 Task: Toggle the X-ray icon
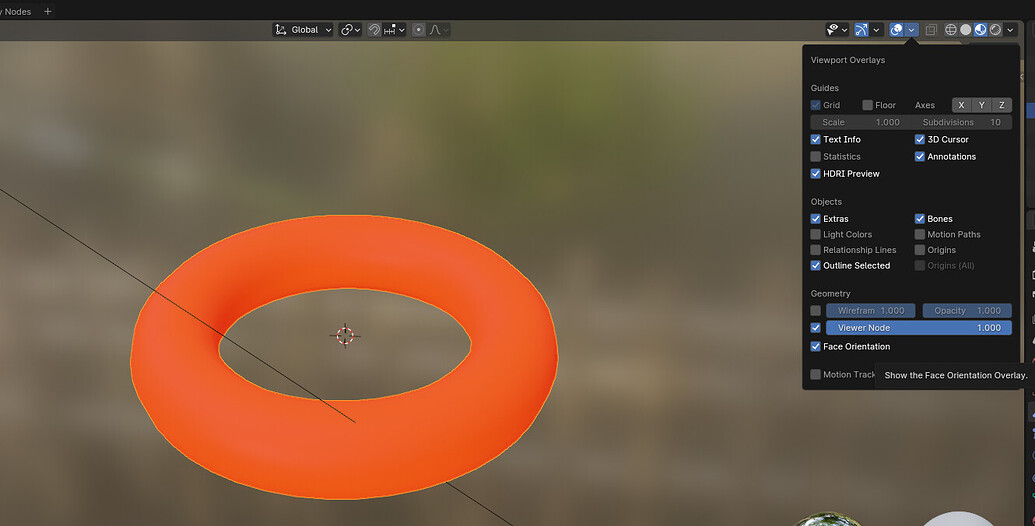tap(931, 30)
